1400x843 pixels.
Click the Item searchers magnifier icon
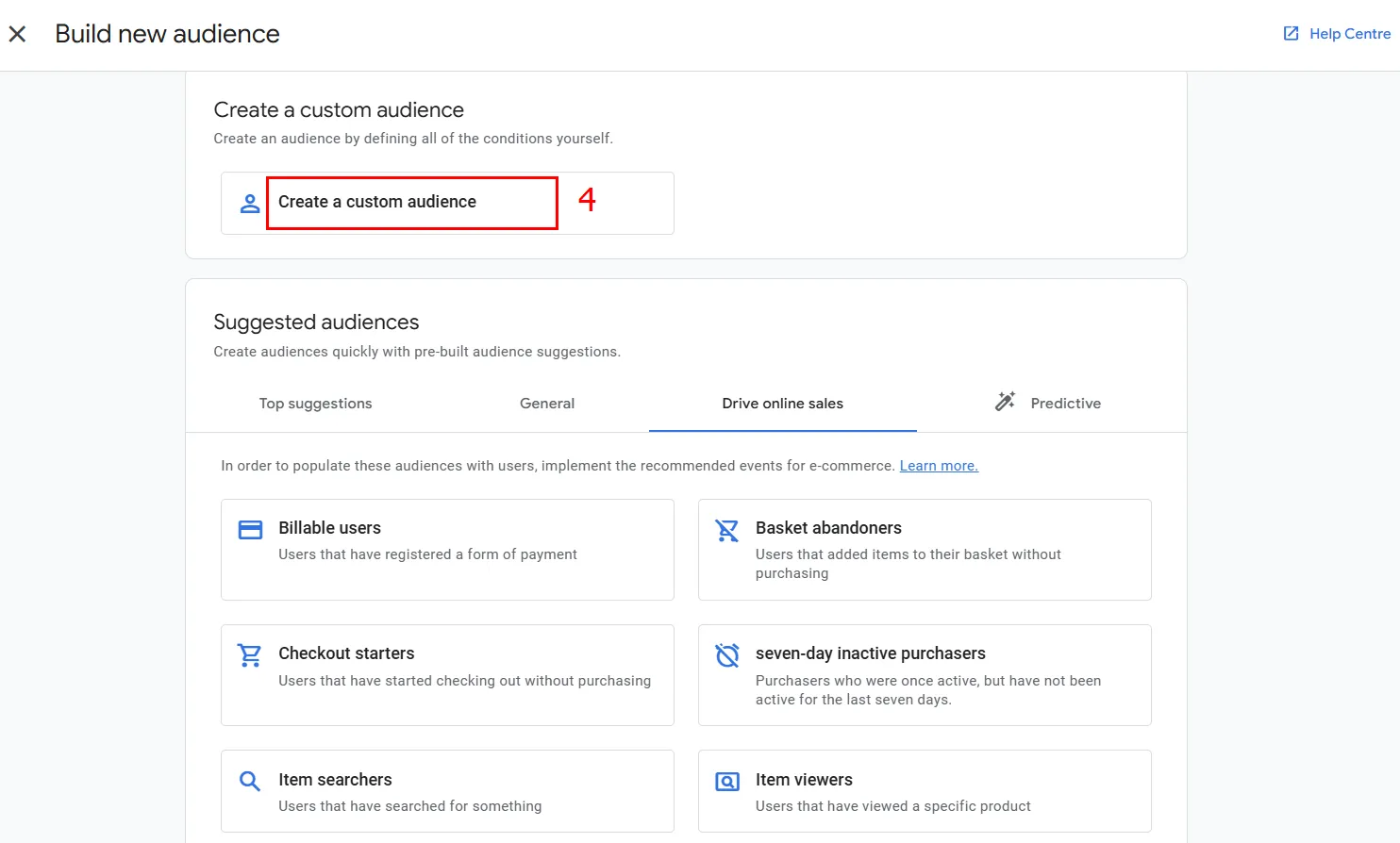point(250,781)
